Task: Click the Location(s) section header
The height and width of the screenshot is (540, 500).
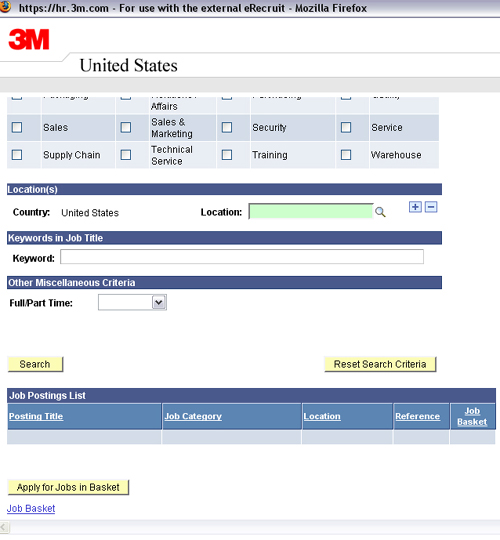Action: coord(224,189)
